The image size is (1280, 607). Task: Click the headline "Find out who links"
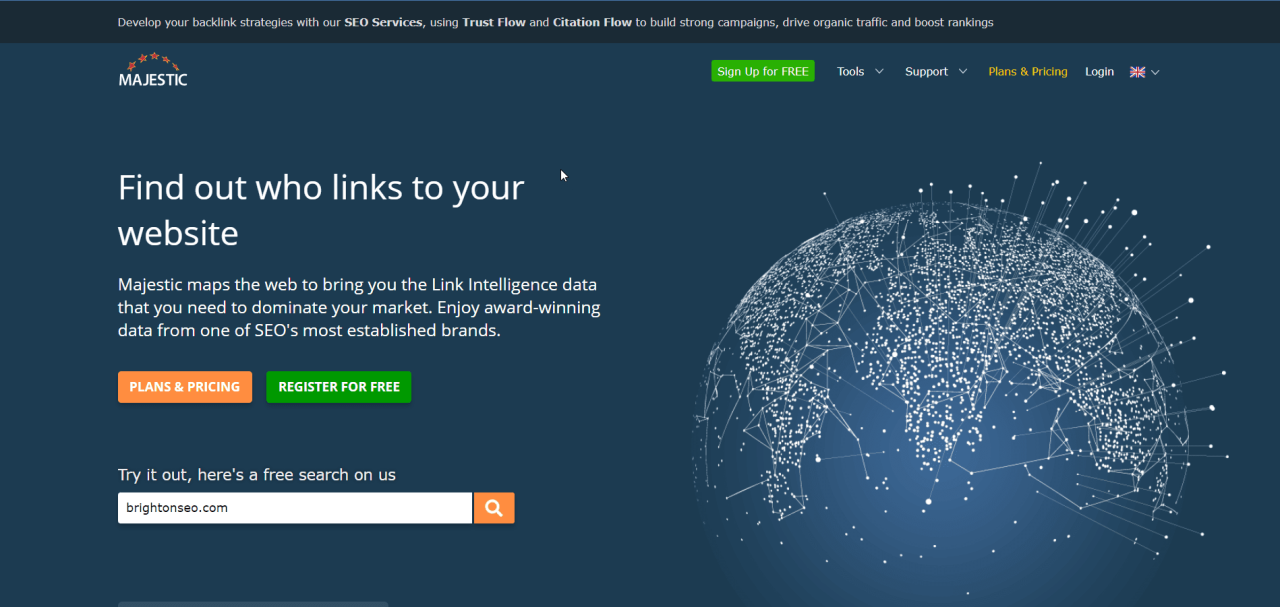click(321, 187)
